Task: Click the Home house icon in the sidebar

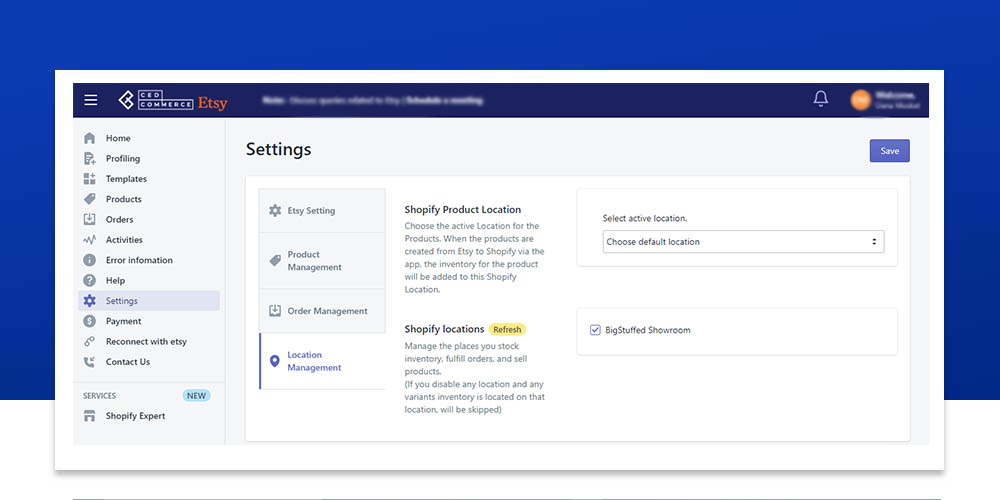Action: pos(89,138)
